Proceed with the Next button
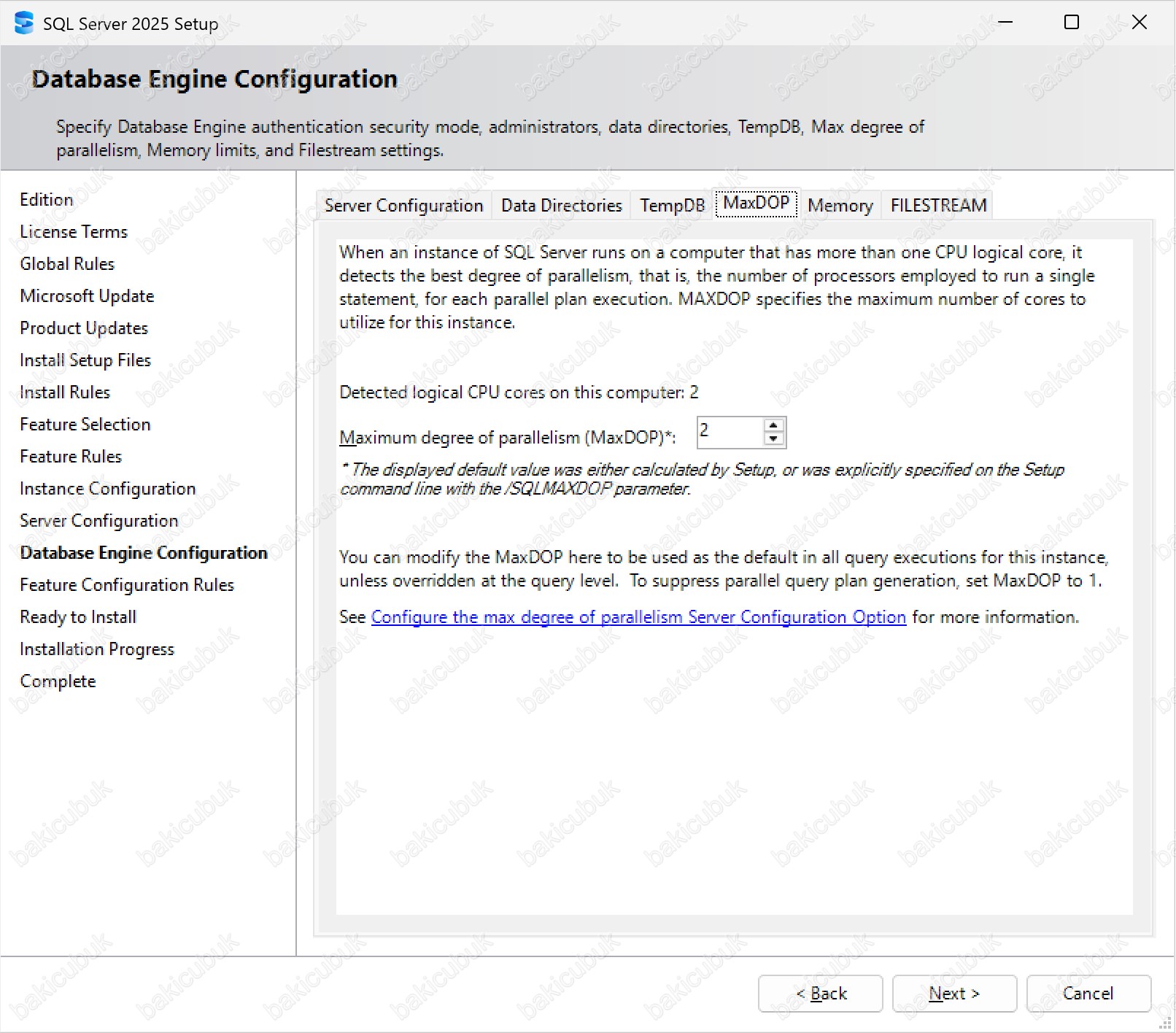 click(x=954, y=994)
